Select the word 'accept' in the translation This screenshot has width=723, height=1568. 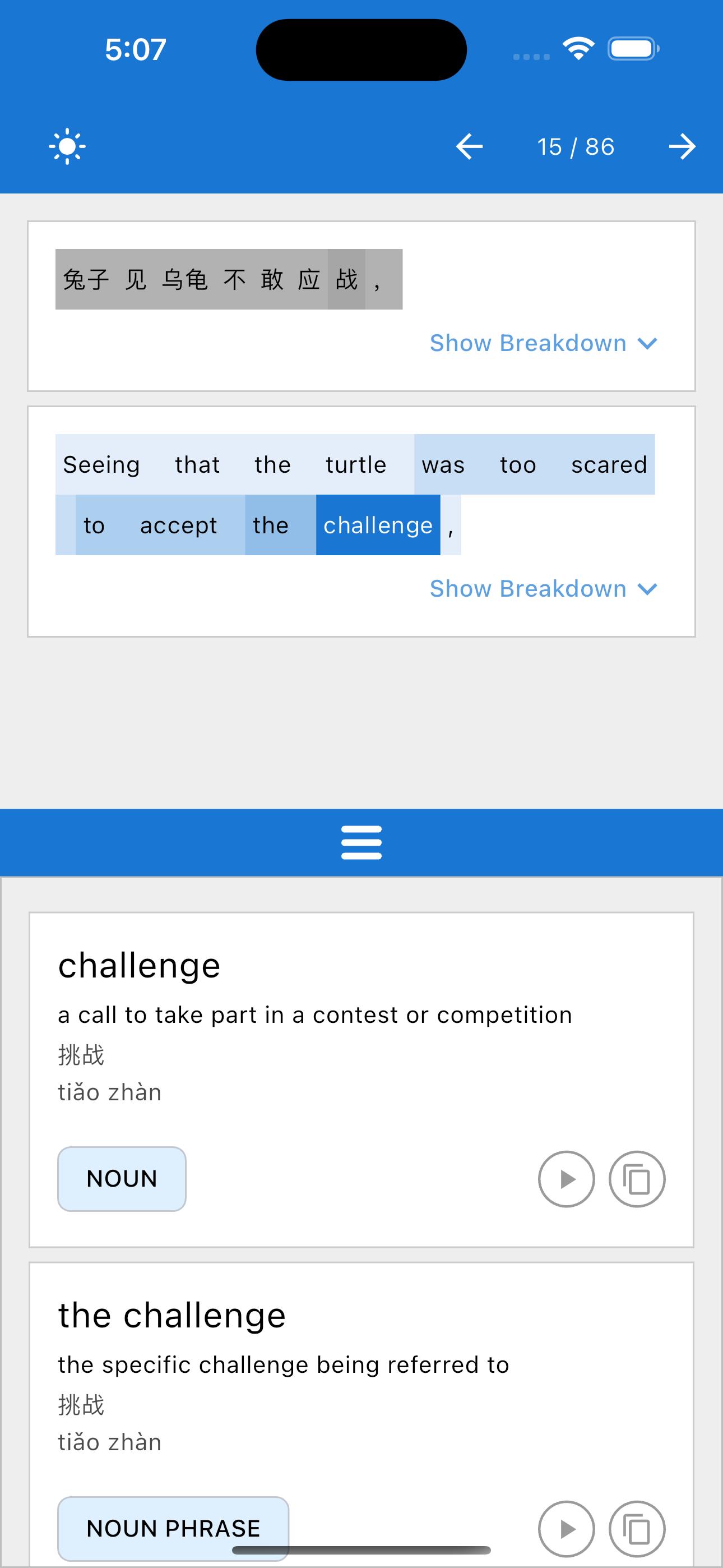pyautogui.click(x=178, y=525)
